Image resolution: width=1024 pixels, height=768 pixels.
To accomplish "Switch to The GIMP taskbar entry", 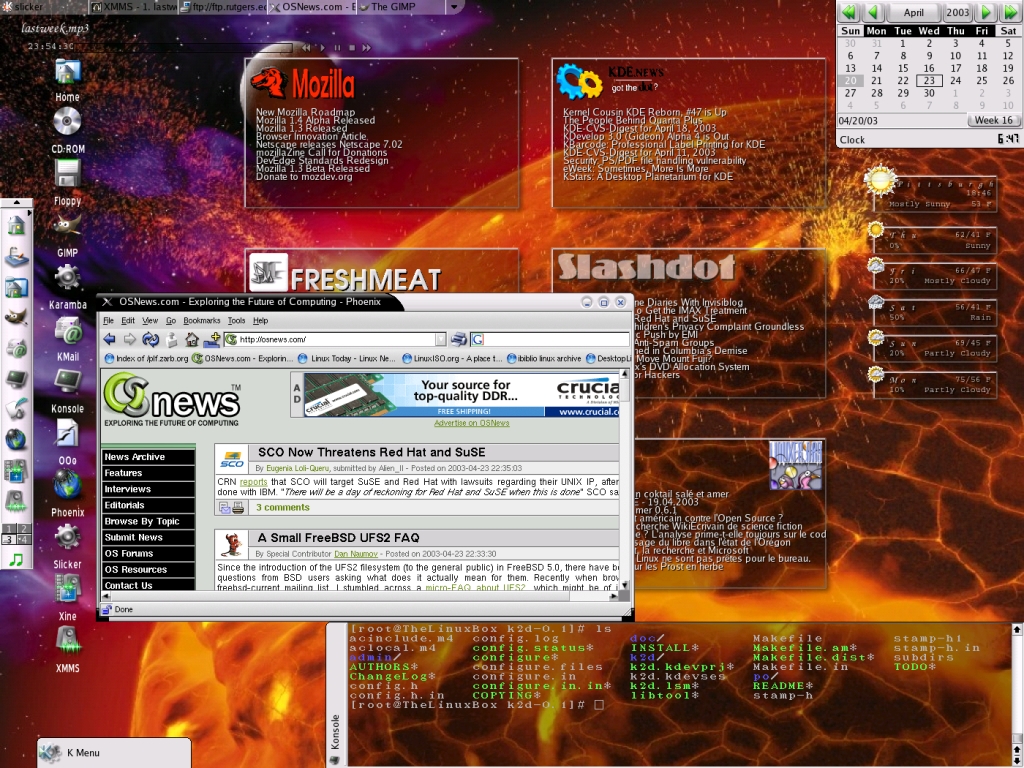I will click(401, 7).
